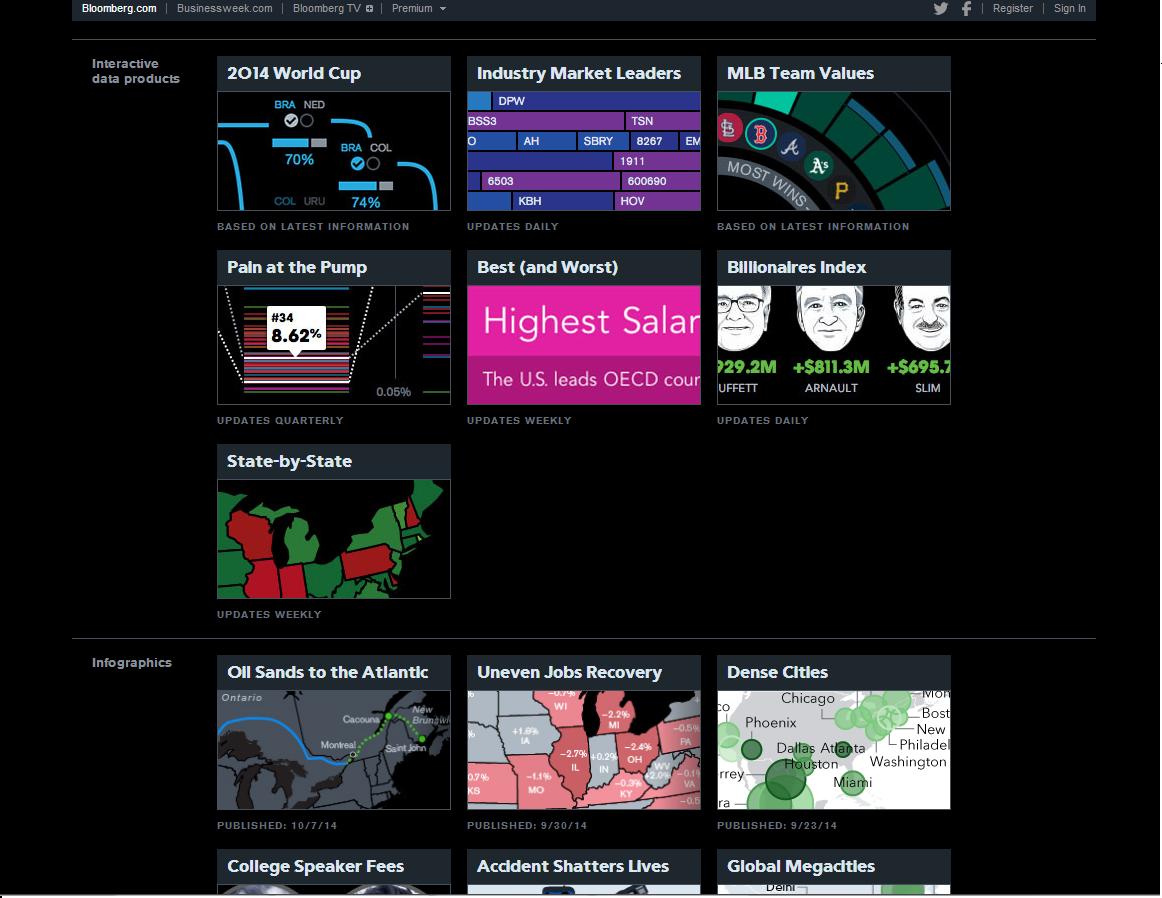The image size is (1162, 898).
Task: Click the Sign In link
Action: pos(1069,8)
